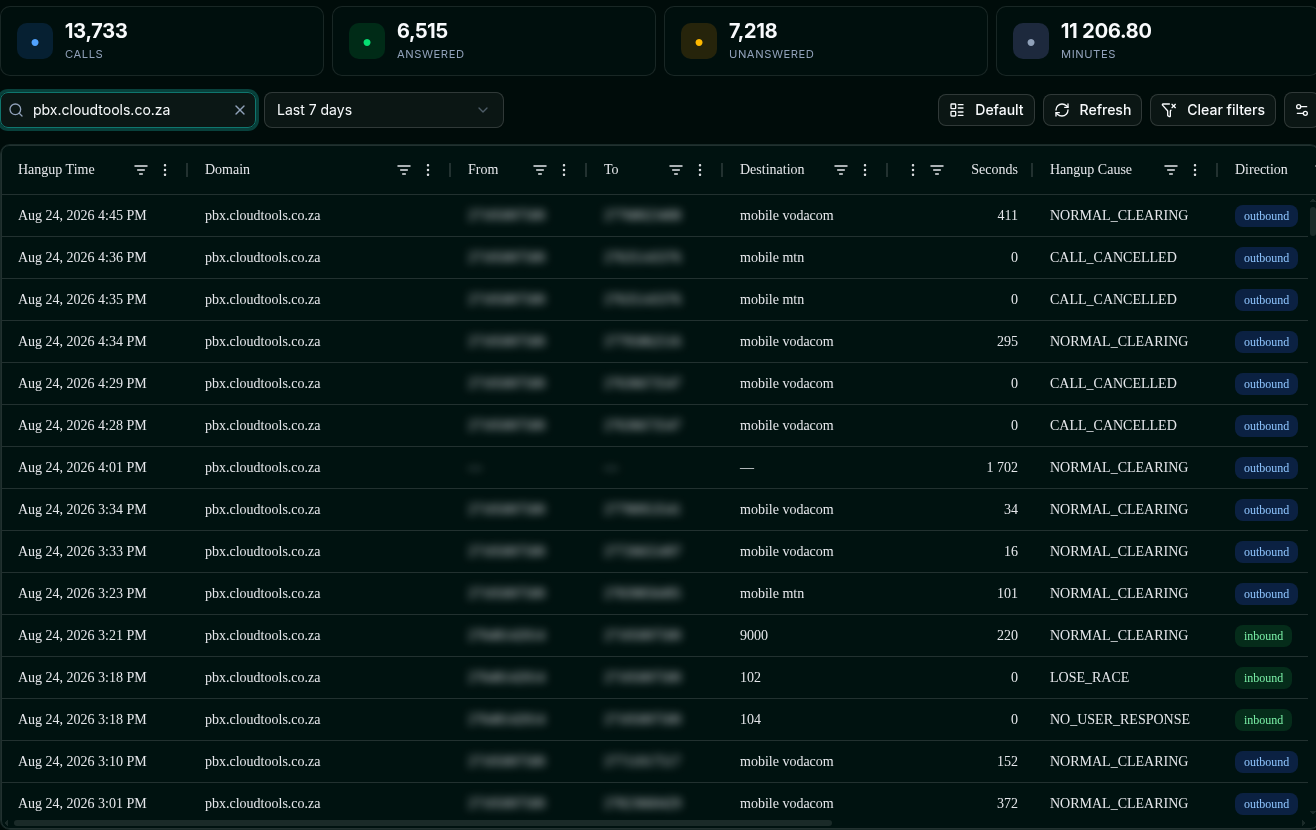
Task: Filter the To column using its filter icon
Action: (x=676, y=170)
